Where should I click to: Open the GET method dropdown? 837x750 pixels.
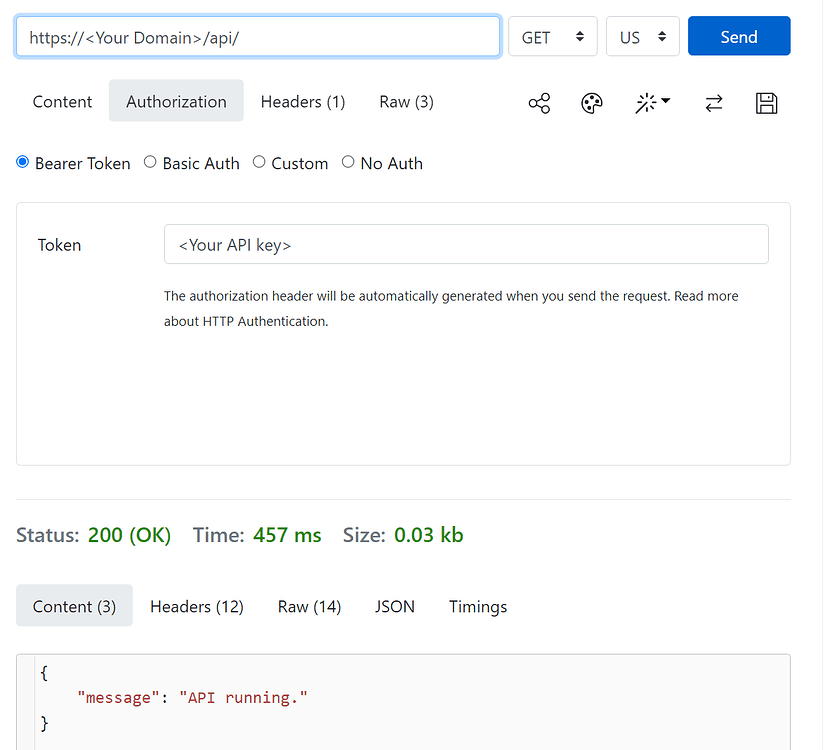[552, 36]
